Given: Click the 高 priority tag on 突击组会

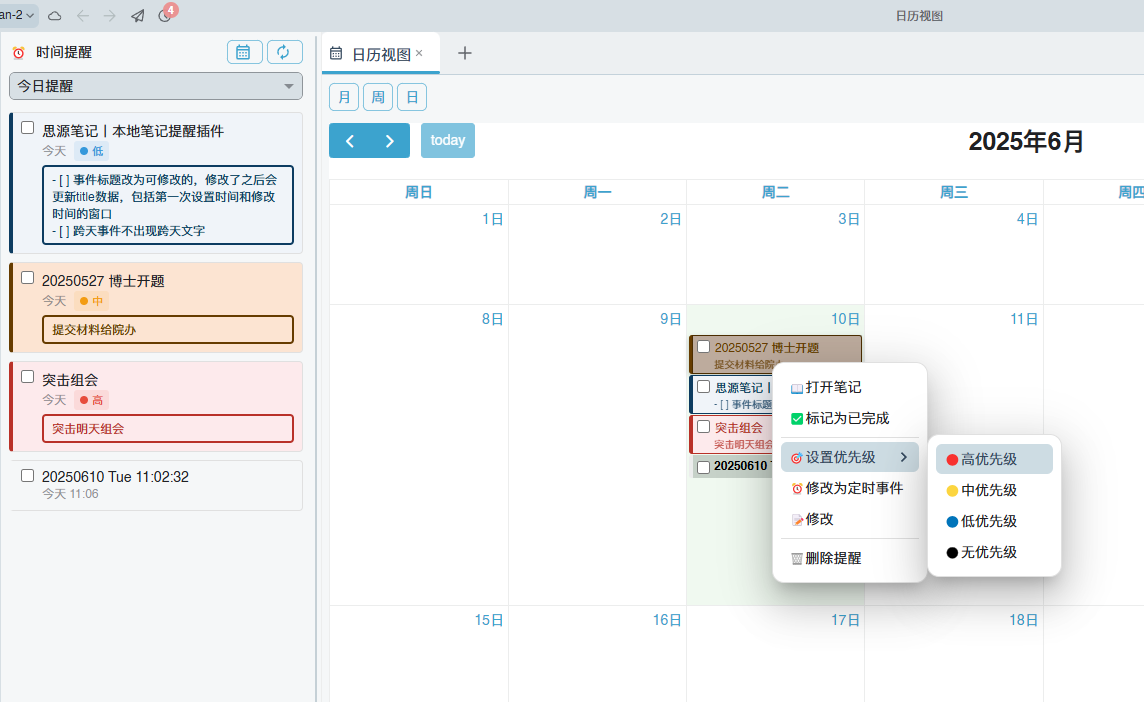Looking at the screenshot, I should tap(91, 401).
